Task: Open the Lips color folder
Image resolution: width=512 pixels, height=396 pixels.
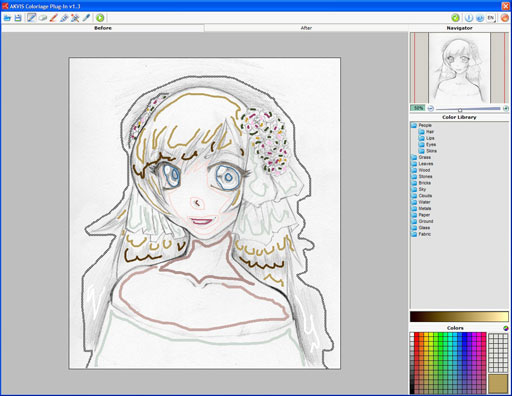Action: click(x=427, y=138)
